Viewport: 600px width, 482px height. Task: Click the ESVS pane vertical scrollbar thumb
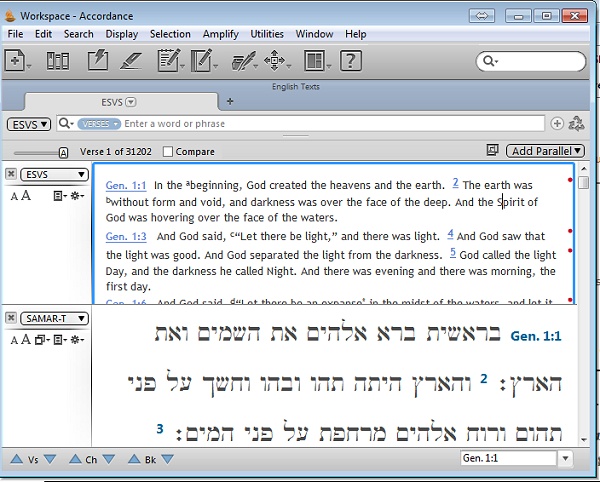tap(584, 182)
